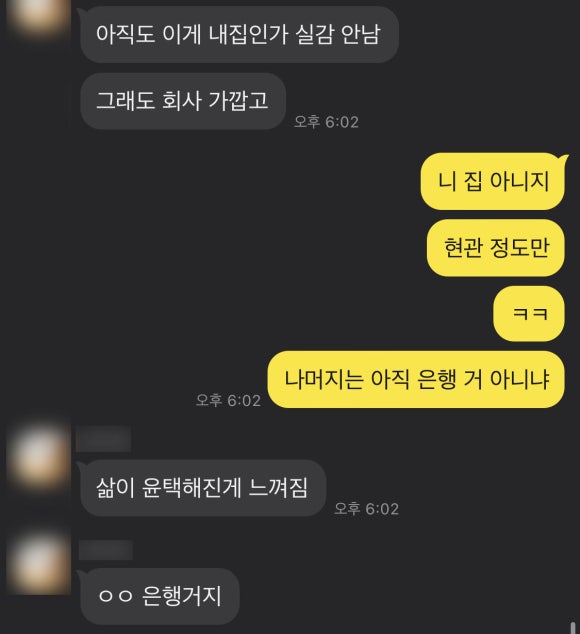Select the 아직도 이게 내집인가 실감 안남 message
The width and height of the screenshot is (580, 634).
(x=239, y=34)
